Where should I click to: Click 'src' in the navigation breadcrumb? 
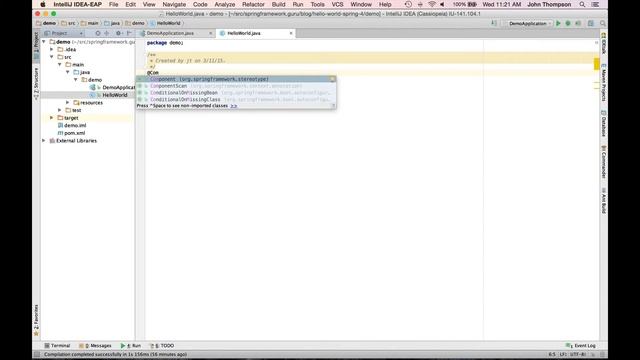click(x=69, y=23)
